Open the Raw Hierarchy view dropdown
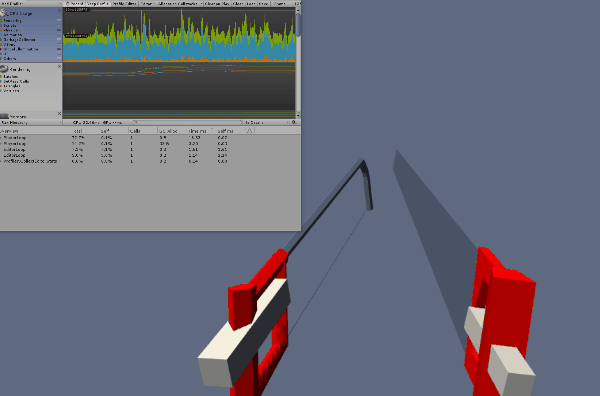The height and width of the screenshot is (396, 600). (x=31, y=122)
